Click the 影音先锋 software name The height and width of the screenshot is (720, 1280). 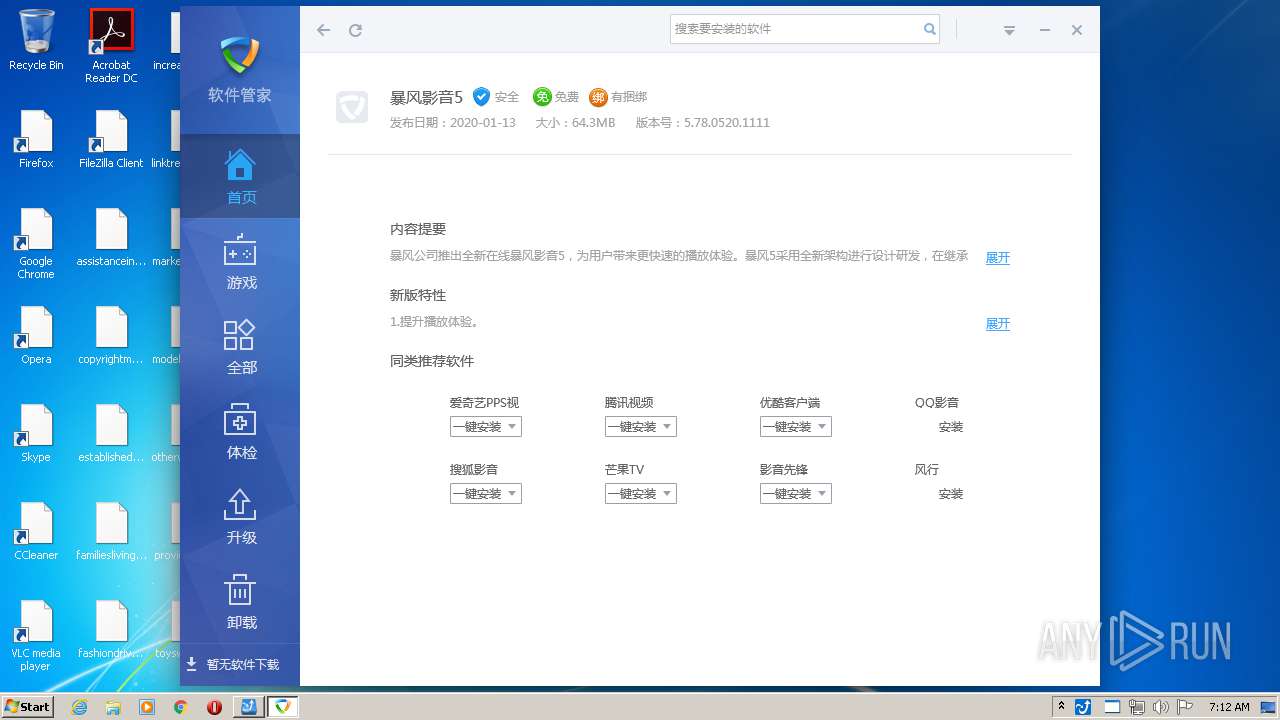[x=784, y=470]
